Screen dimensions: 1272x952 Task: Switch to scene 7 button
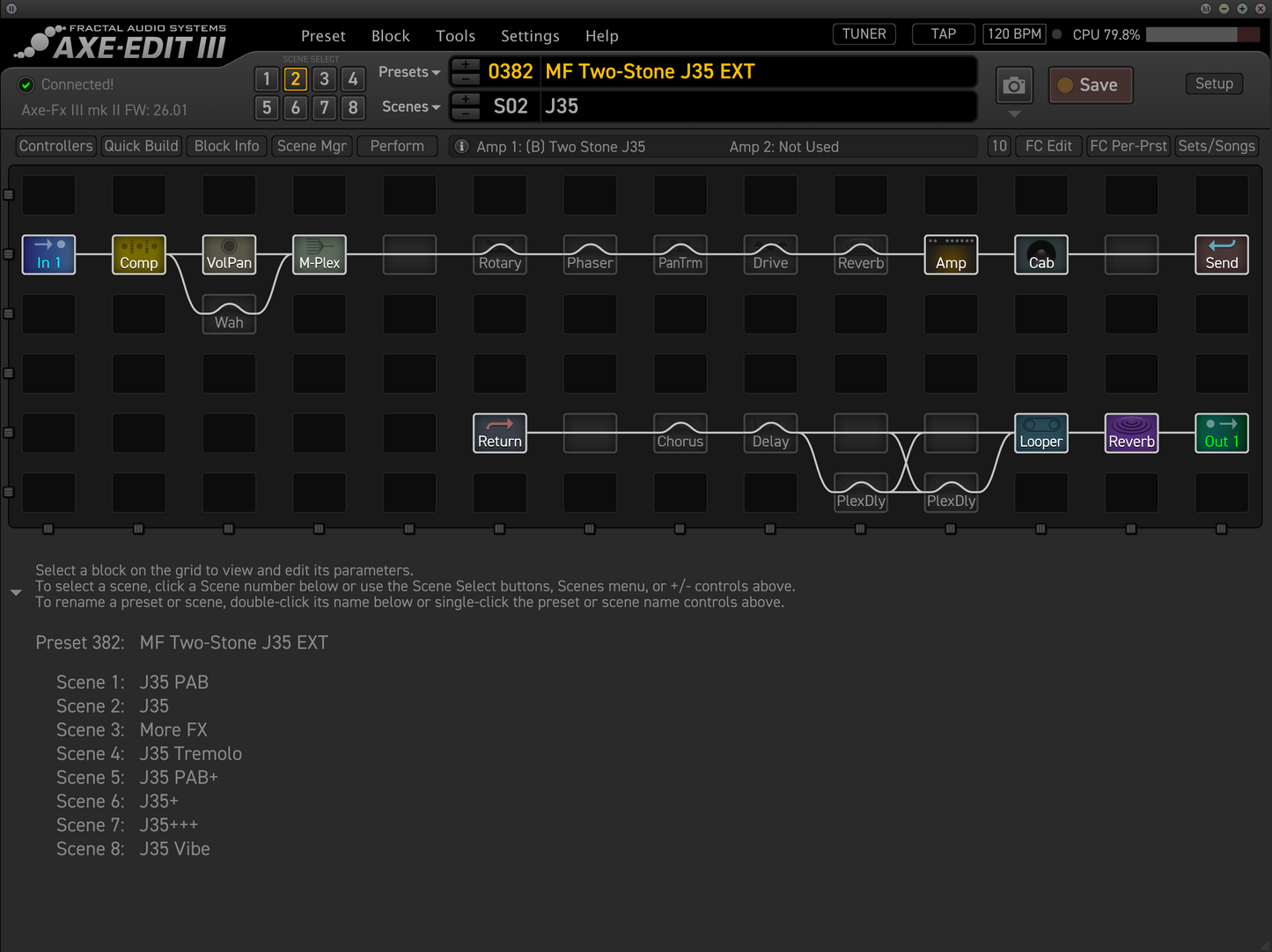(324, 107)
